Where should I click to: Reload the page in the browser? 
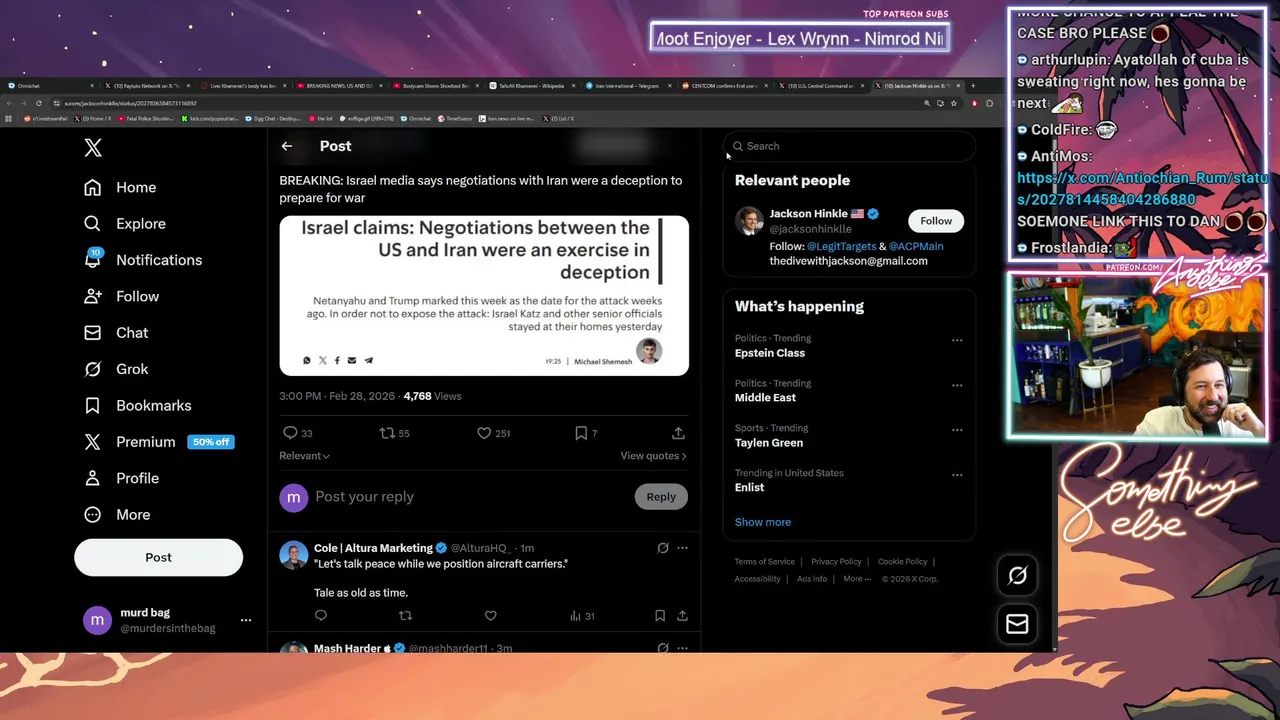[39, 103]
